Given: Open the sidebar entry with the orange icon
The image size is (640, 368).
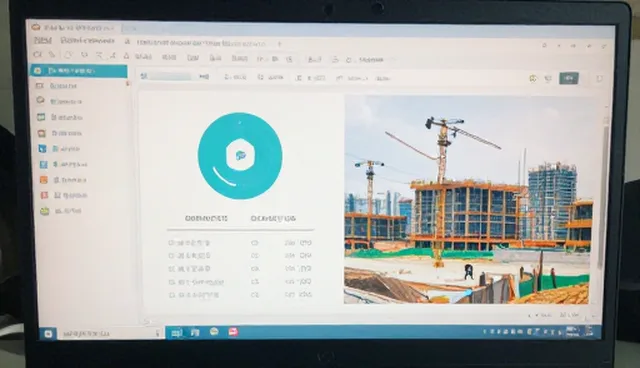Looking at the screenshot, I should pos(63,180).
